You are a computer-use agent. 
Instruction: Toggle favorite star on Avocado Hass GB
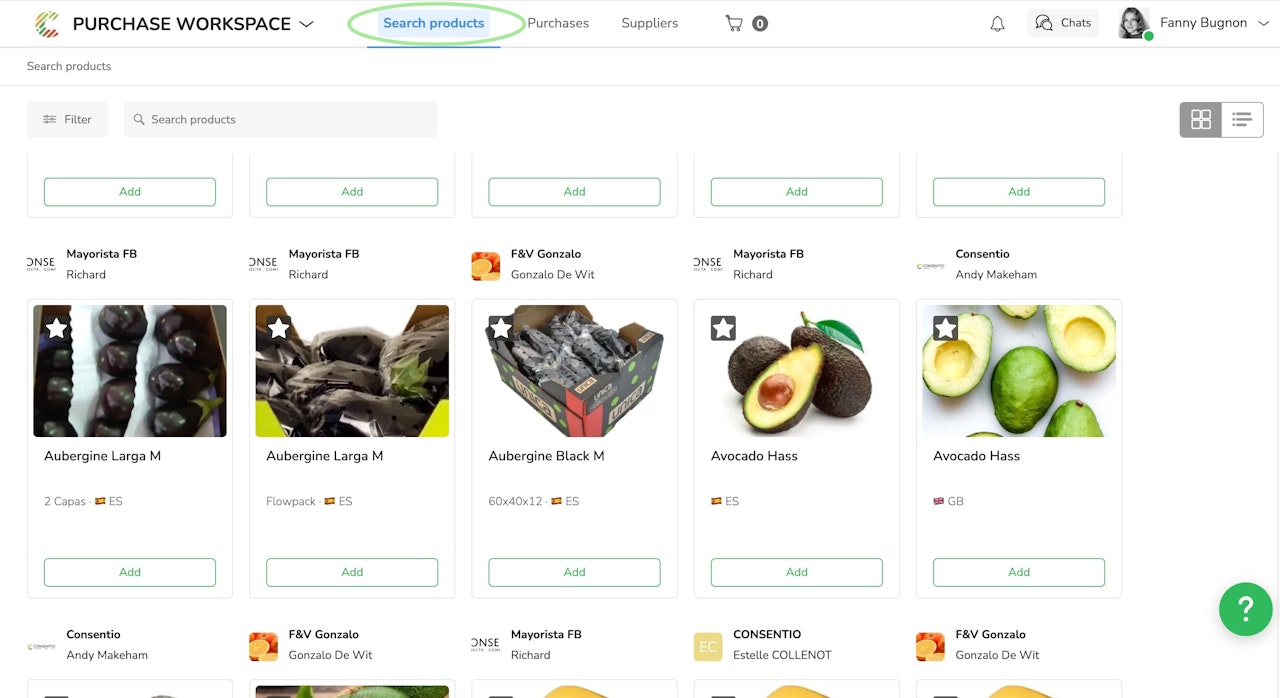point(945,328)
